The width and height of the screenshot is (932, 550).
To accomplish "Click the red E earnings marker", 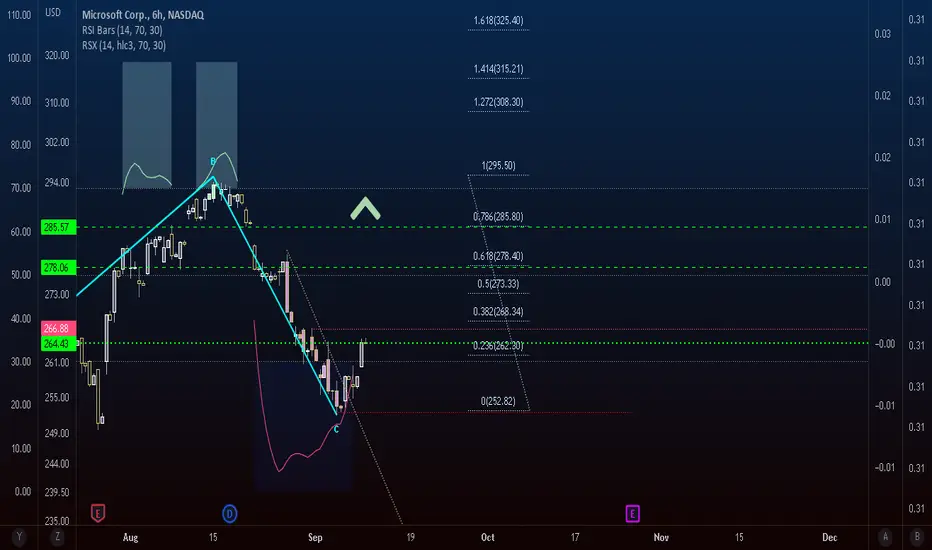I will (98, 513).
